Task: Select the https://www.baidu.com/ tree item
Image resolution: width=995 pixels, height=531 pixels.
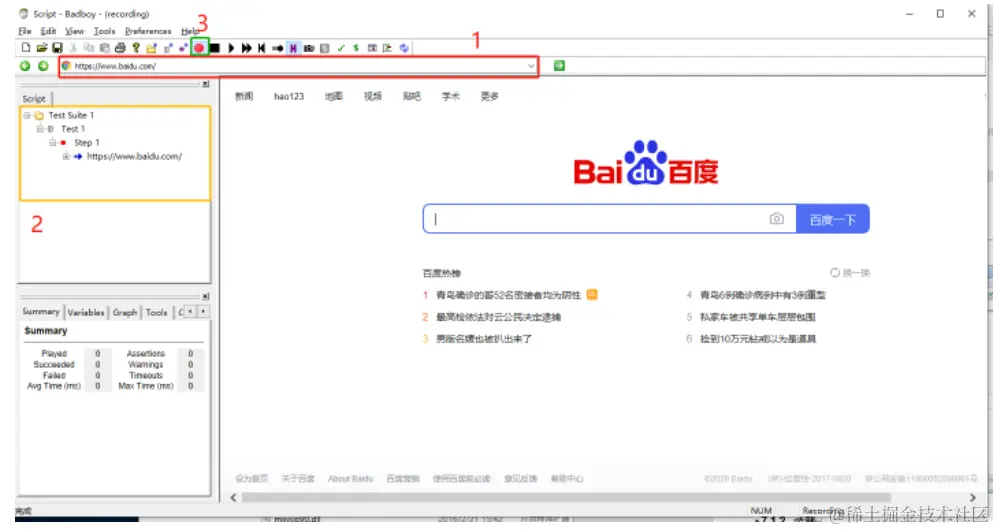Action: (x=135, y=156)
